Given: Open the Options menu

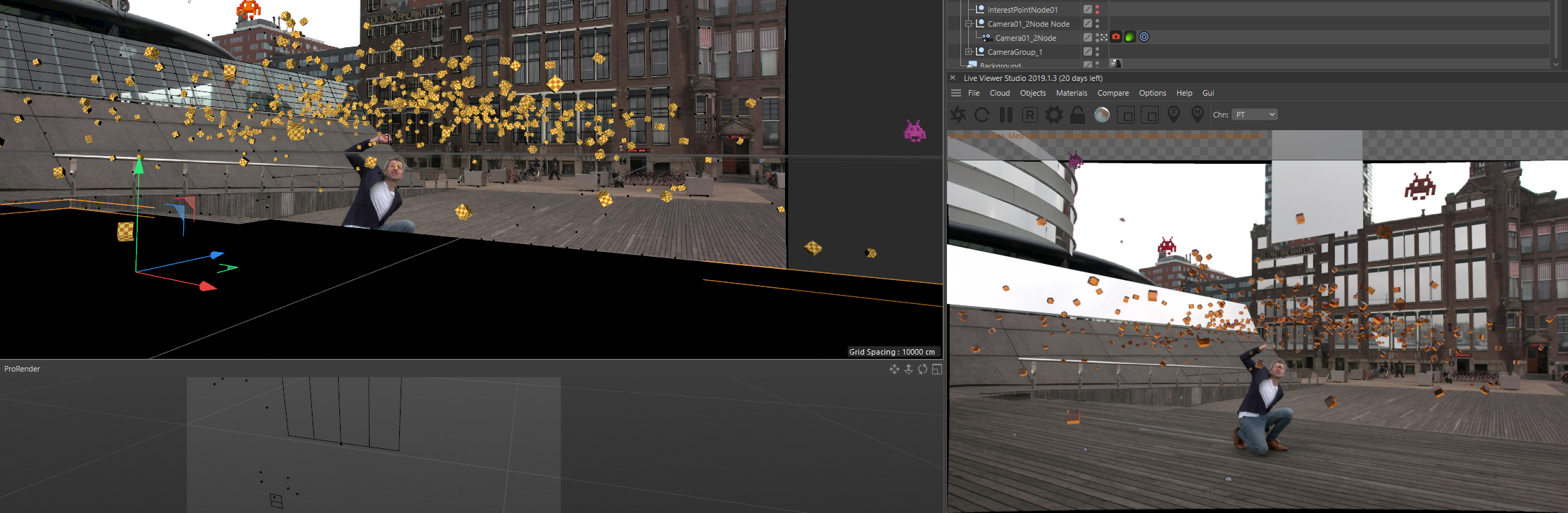Looking at the screenshot, I should (1153, 93).
